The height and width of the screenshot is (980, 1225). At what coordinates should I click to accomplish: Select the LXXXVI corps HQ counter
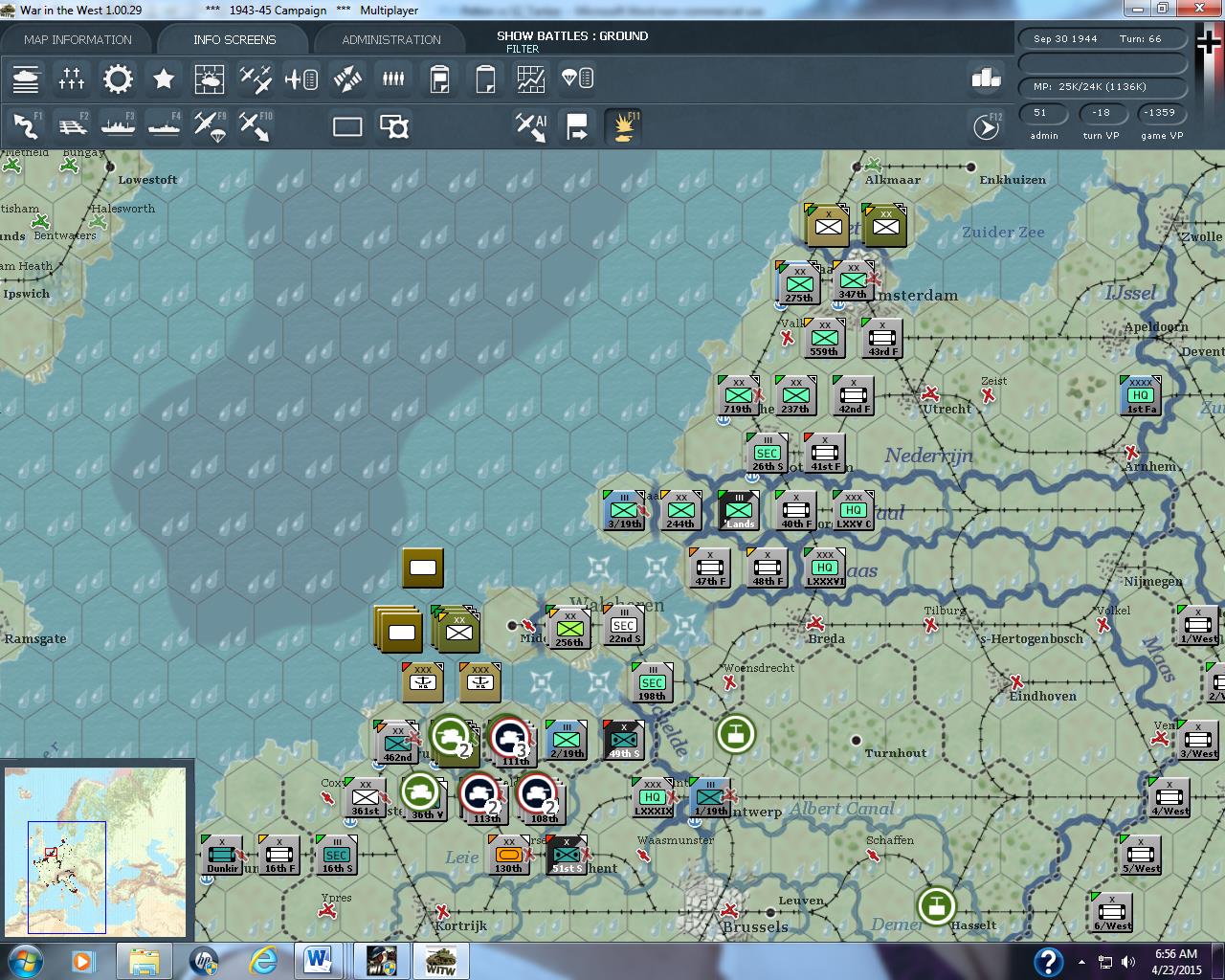(x=824, y=568)
